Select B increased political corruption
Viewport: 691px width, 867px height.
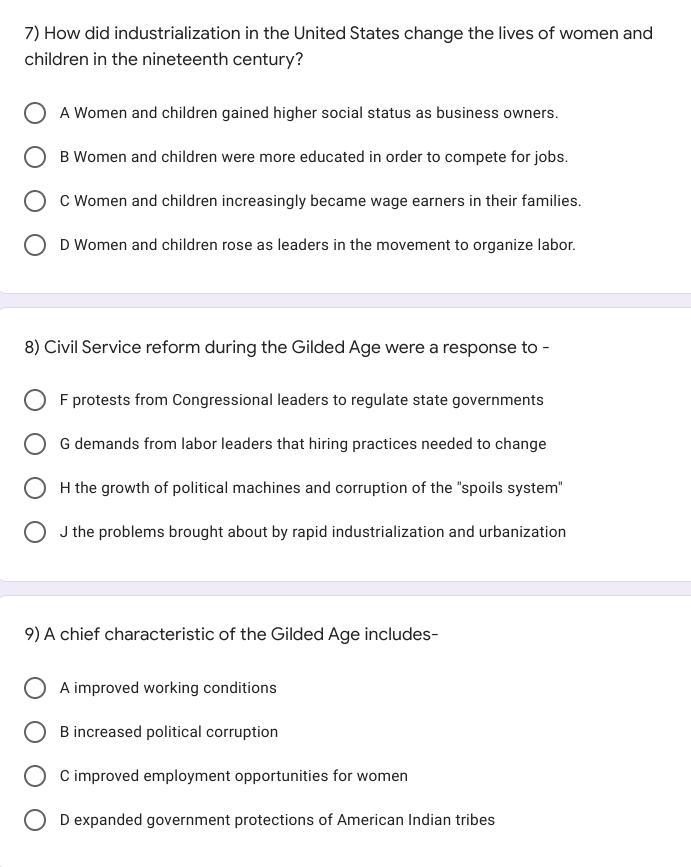click(x=34, y=732)
